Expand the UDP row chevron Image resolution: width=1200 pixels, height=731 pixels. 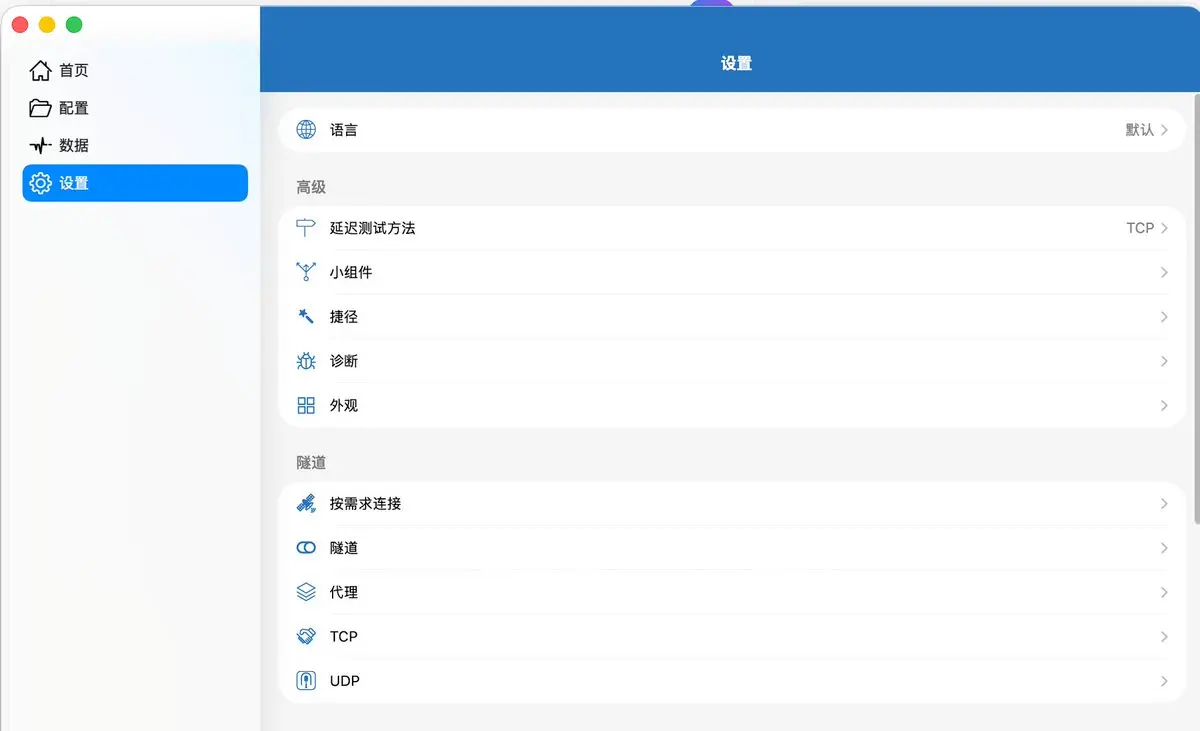1165,681
